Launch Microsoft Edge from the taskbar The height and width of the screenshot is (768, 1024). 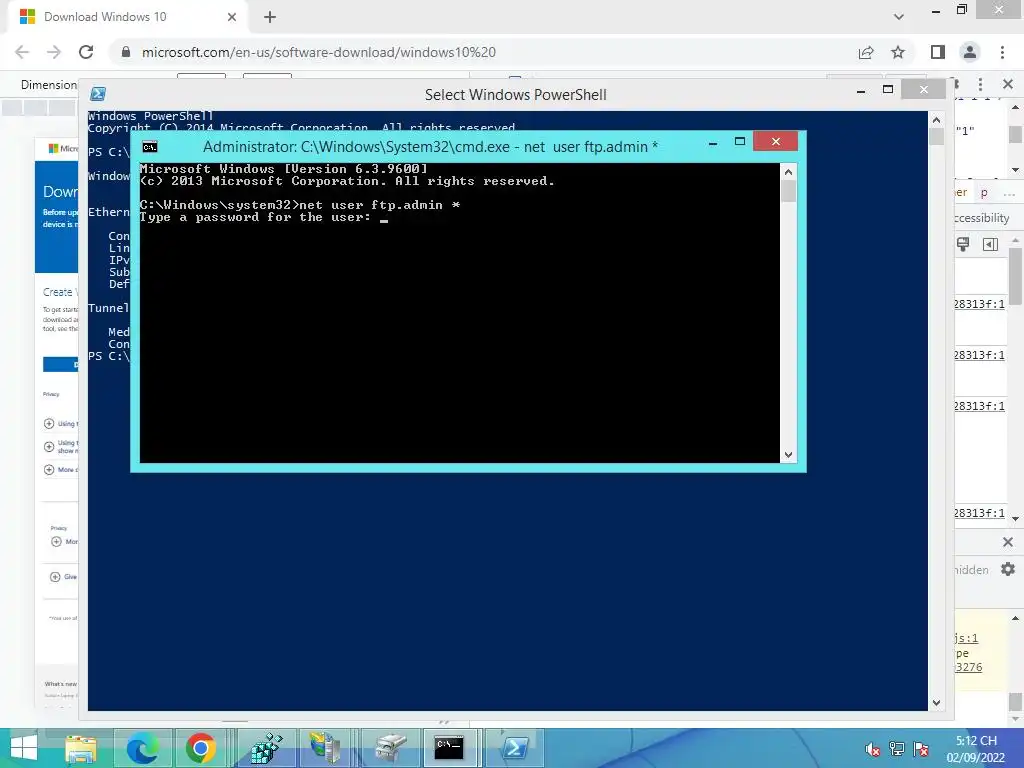pyautogui.click(x=143, y=748)
